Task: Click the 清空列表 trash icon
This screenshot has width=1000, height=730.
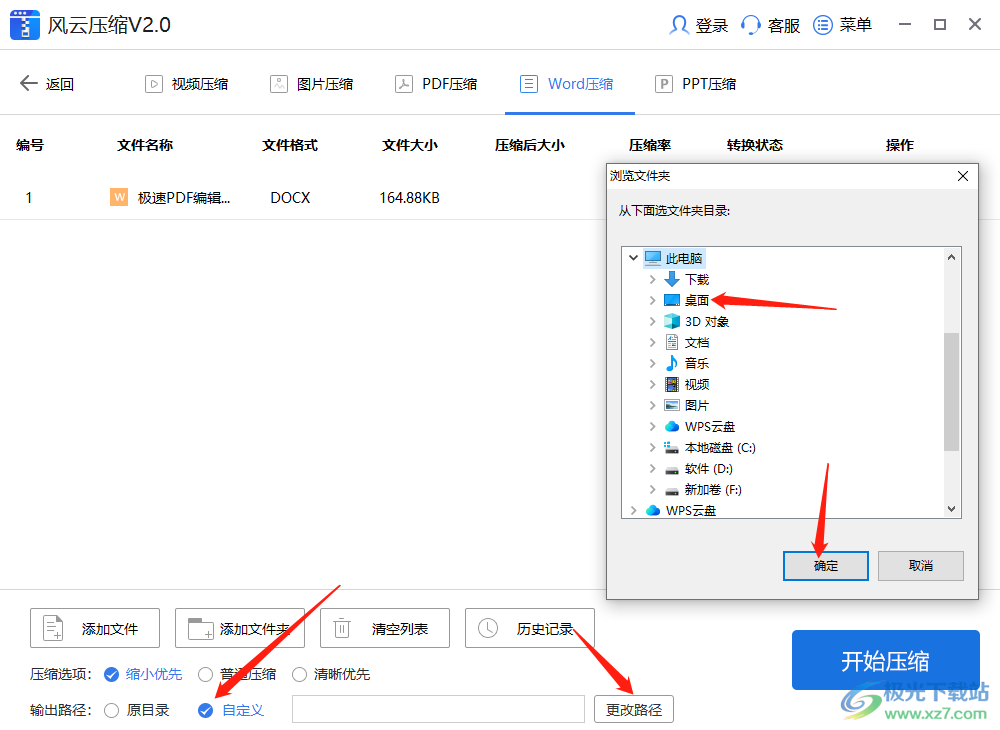Action: pos(342,628)
